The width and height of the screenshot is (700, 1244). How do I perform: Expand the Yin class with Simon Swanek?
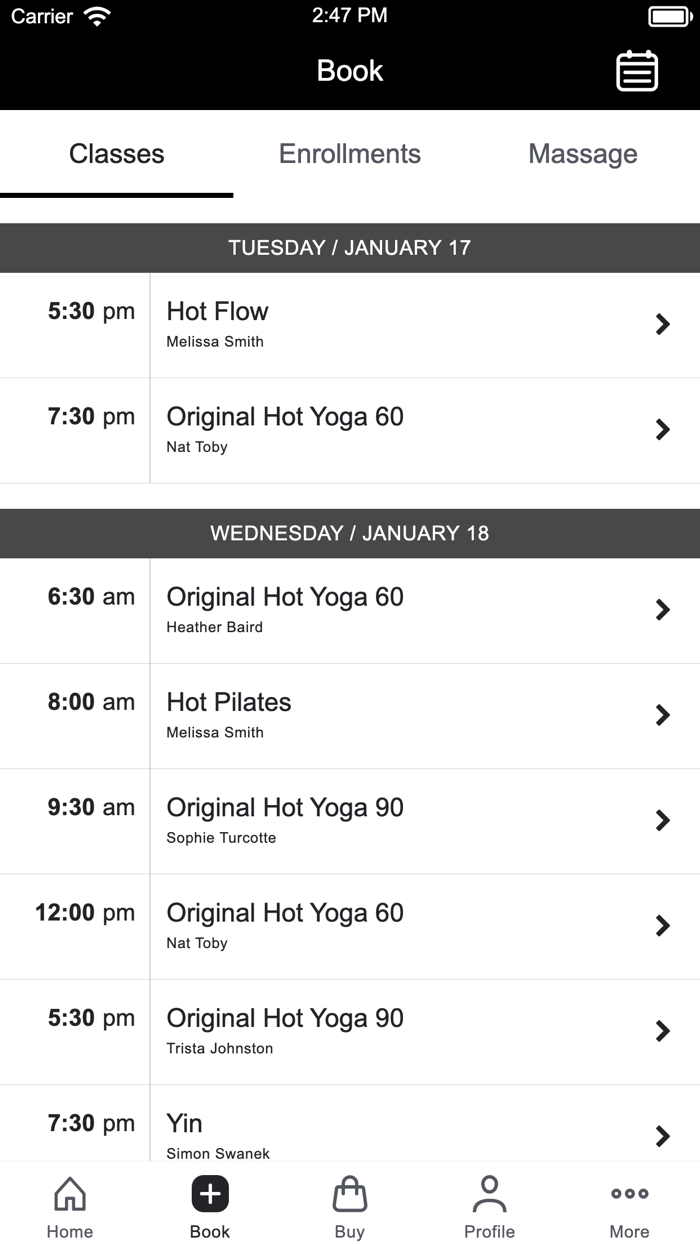coord(663,1136)
